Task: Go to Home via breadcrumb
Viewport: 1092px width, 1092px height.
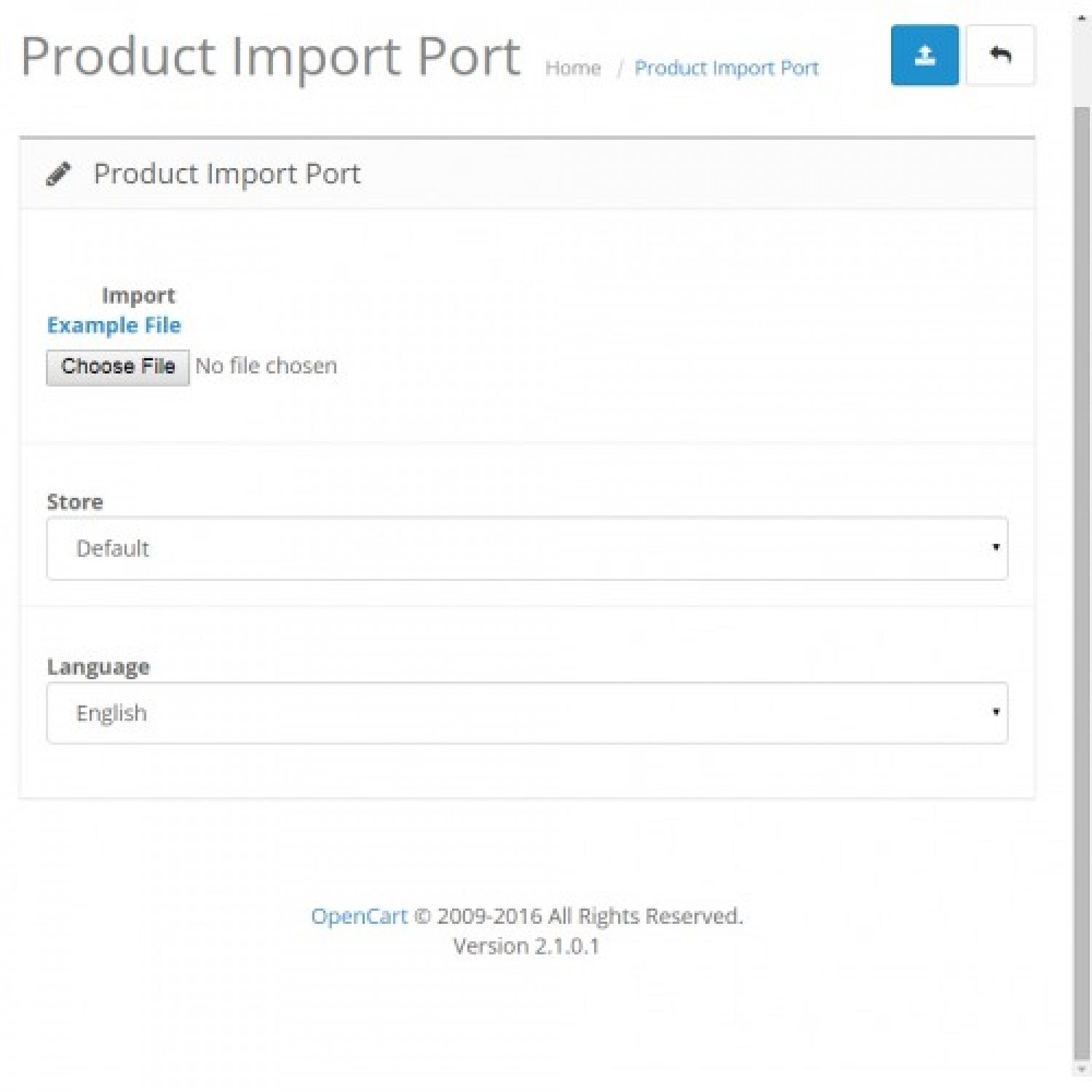Action: click(573, 68)
